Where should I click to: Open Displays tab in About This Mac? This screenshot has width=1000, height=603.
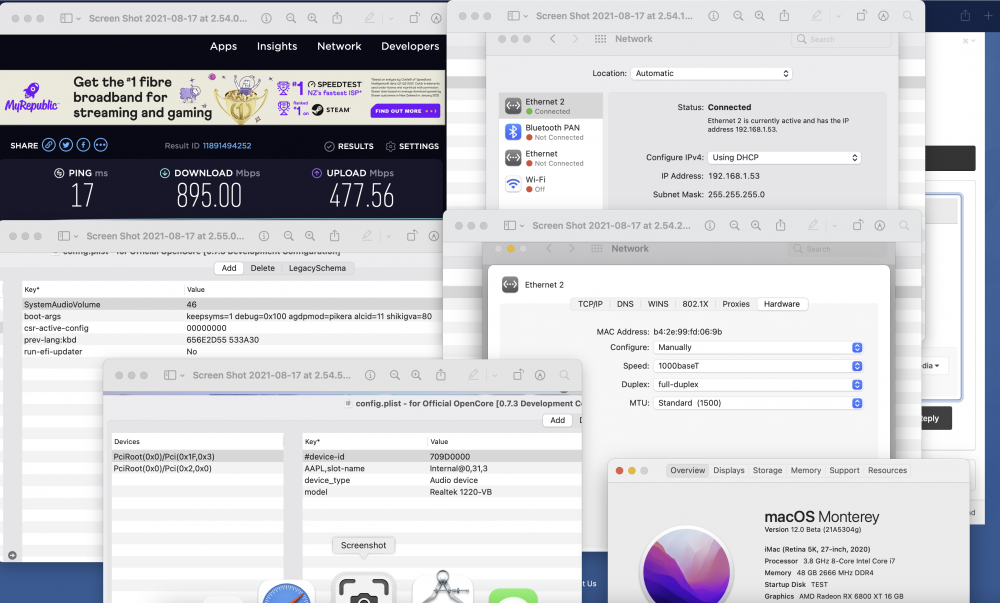click(729, 470)
